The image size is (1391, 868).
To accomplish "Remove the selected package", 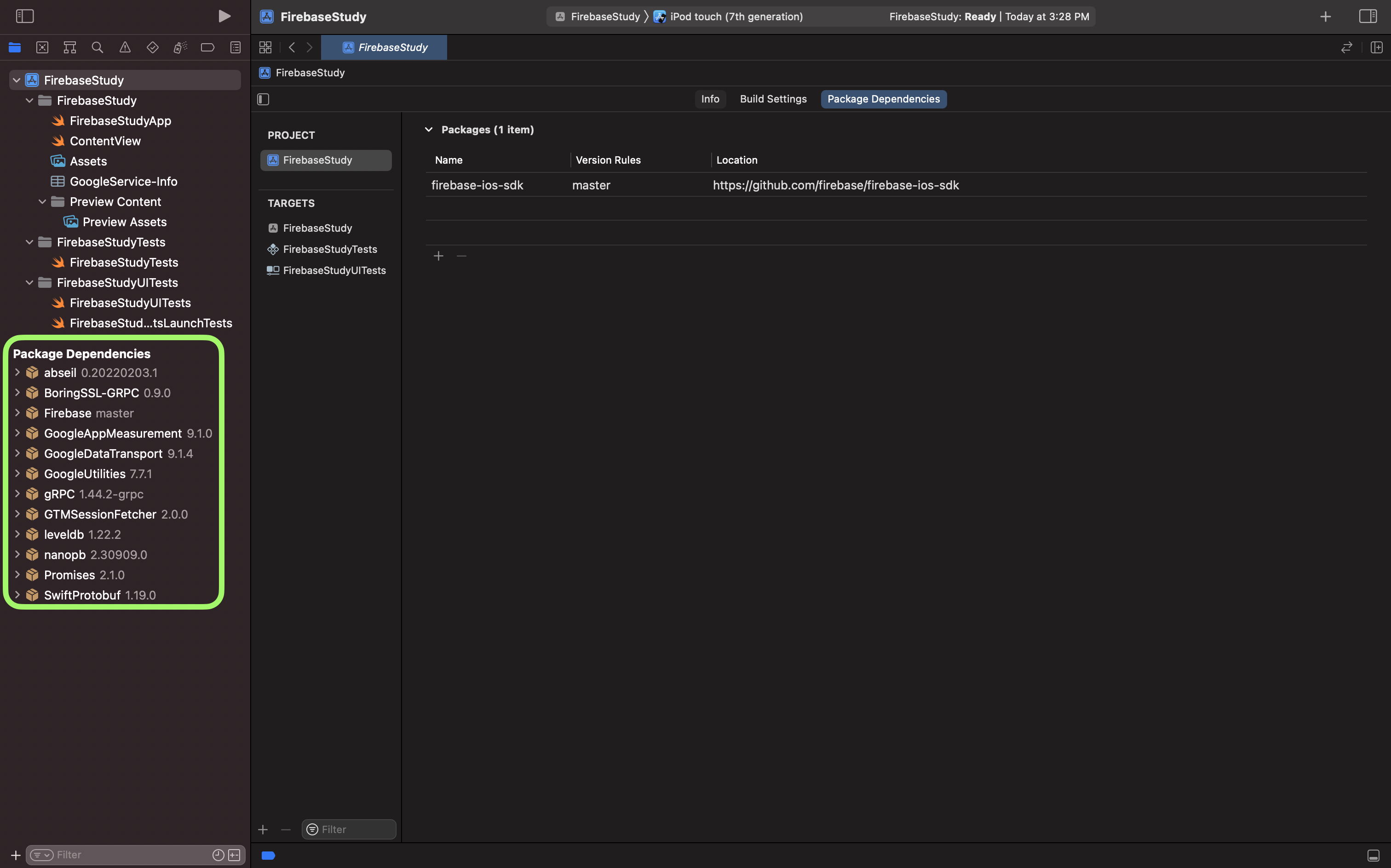I will point(461,256).
